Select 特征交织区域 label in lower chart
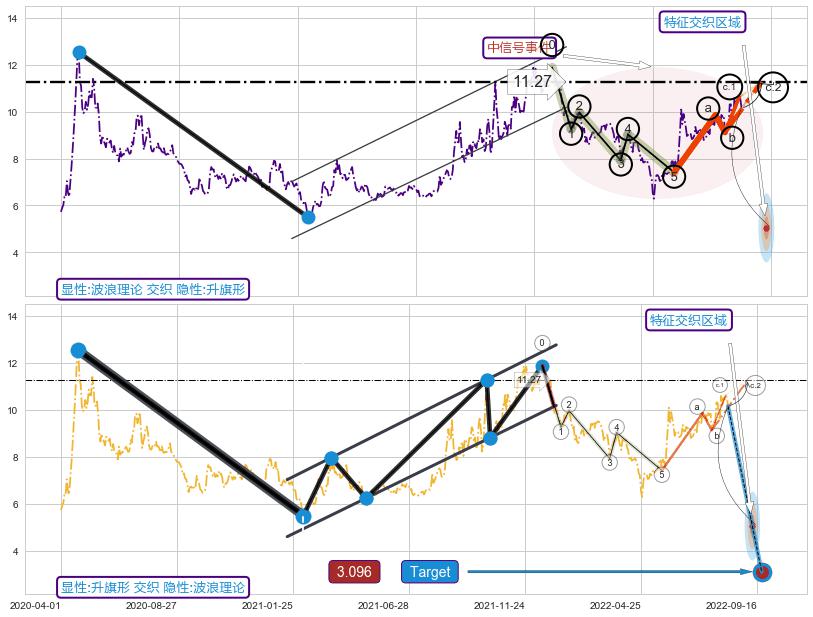This screenshot has height=617, width=813. (x=688, y=320)
